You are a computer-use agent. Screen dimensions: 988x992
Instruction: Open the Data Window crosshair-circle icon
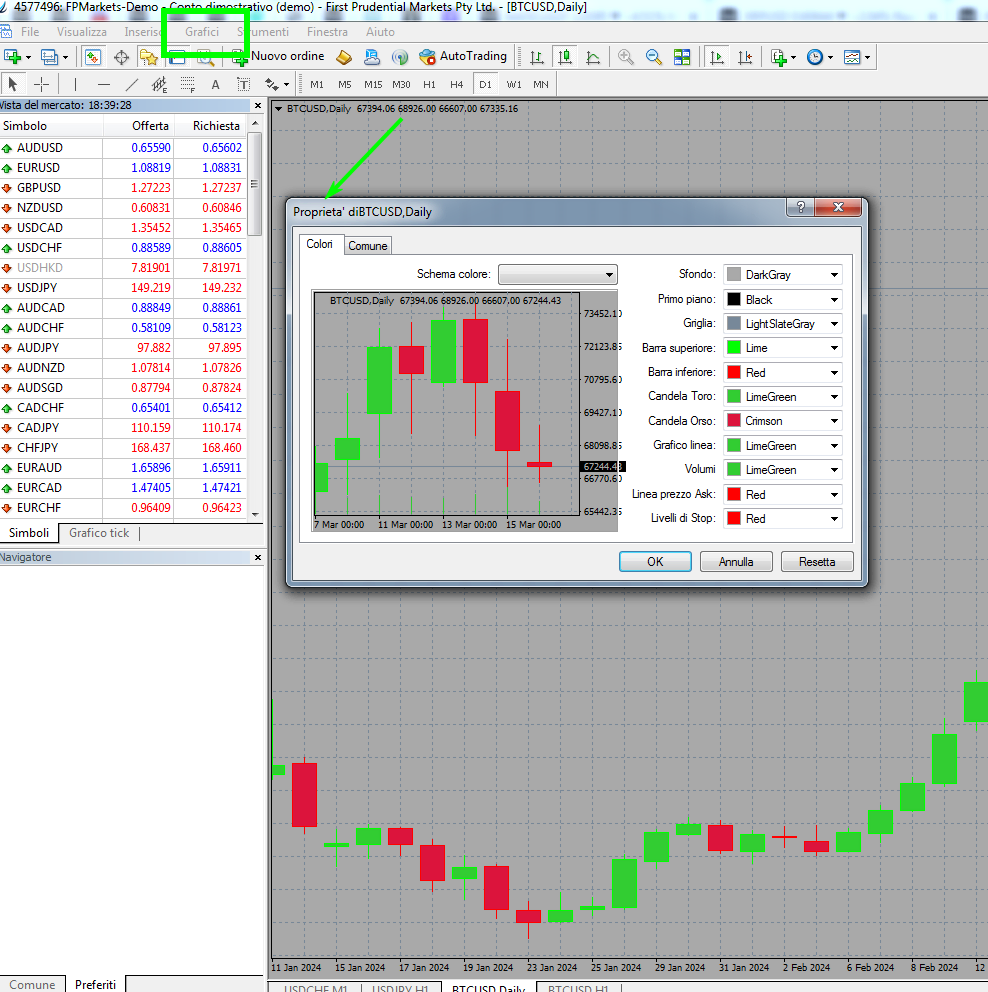coord(121,58)
